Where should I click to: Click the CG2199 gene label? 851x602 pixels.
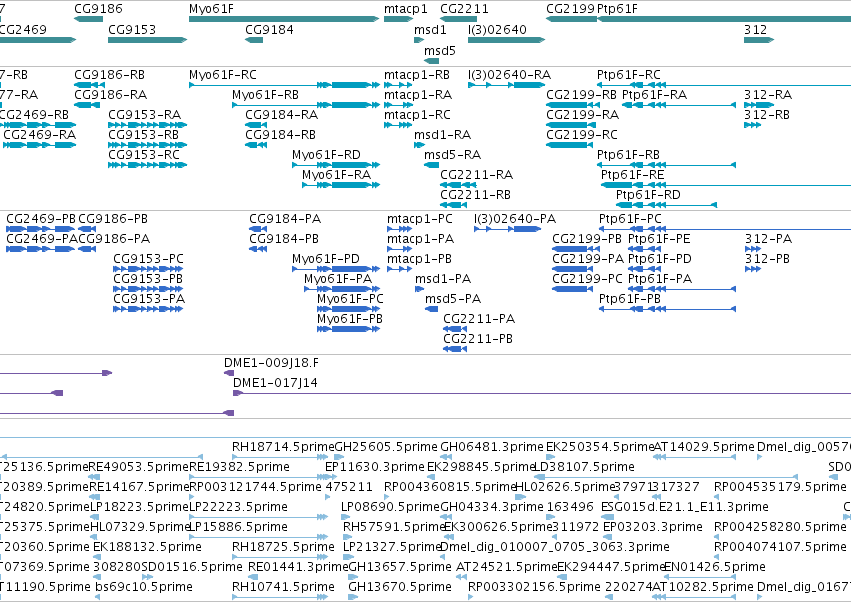click(570, 9)
